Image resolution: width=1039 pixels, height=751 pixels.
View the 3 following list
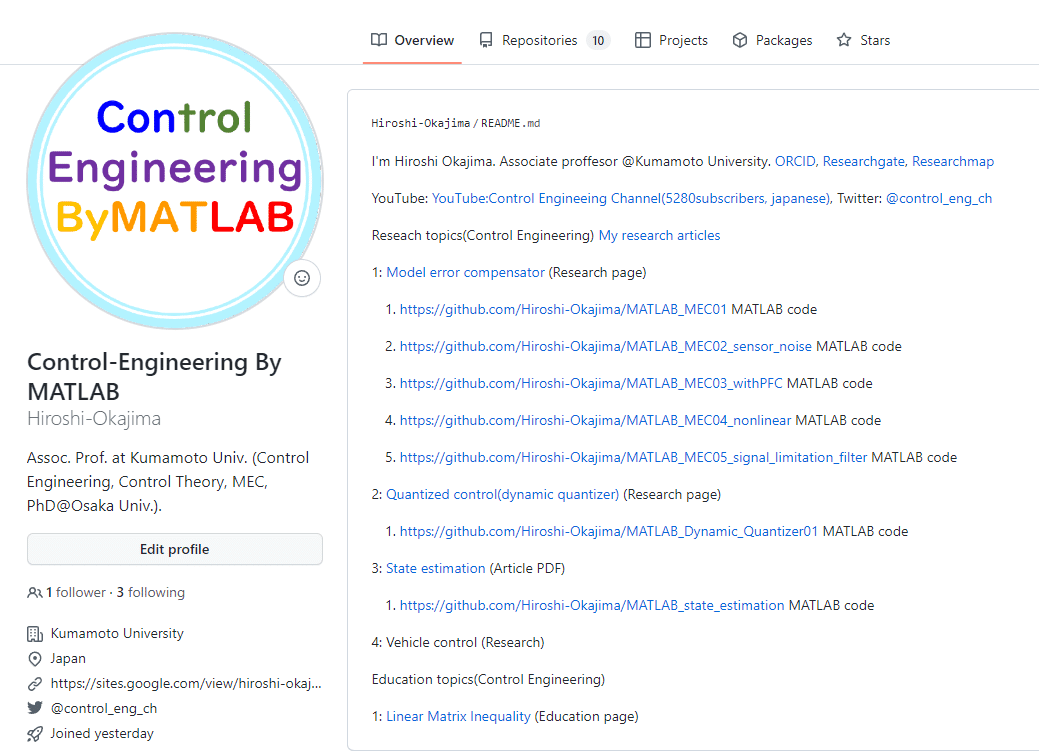[150, 593]
